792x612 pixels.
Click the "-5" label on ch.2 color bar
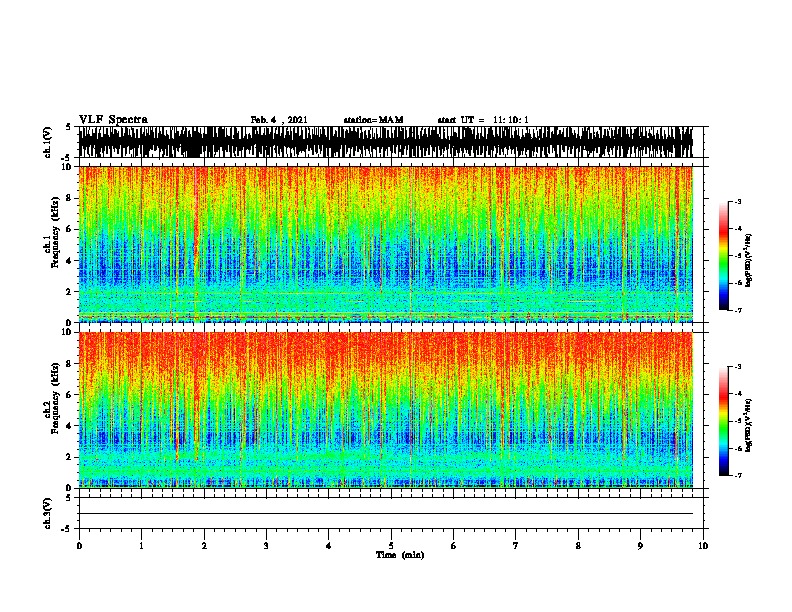[738, 421]
